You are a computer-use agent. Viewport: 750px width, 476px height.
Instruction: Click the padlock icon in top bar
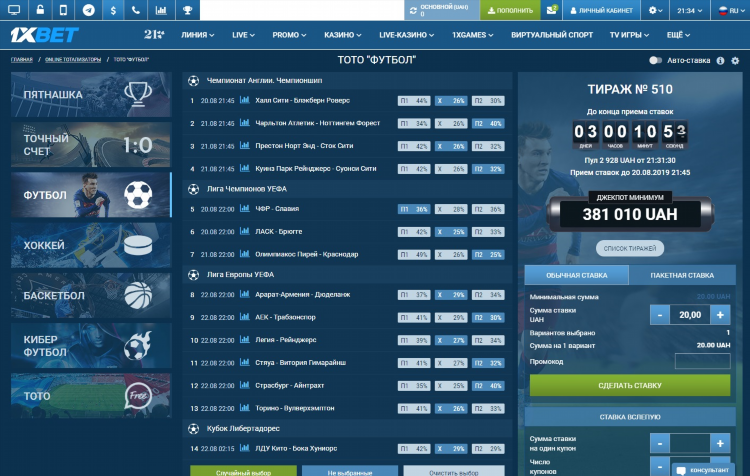tap(40, 10)
